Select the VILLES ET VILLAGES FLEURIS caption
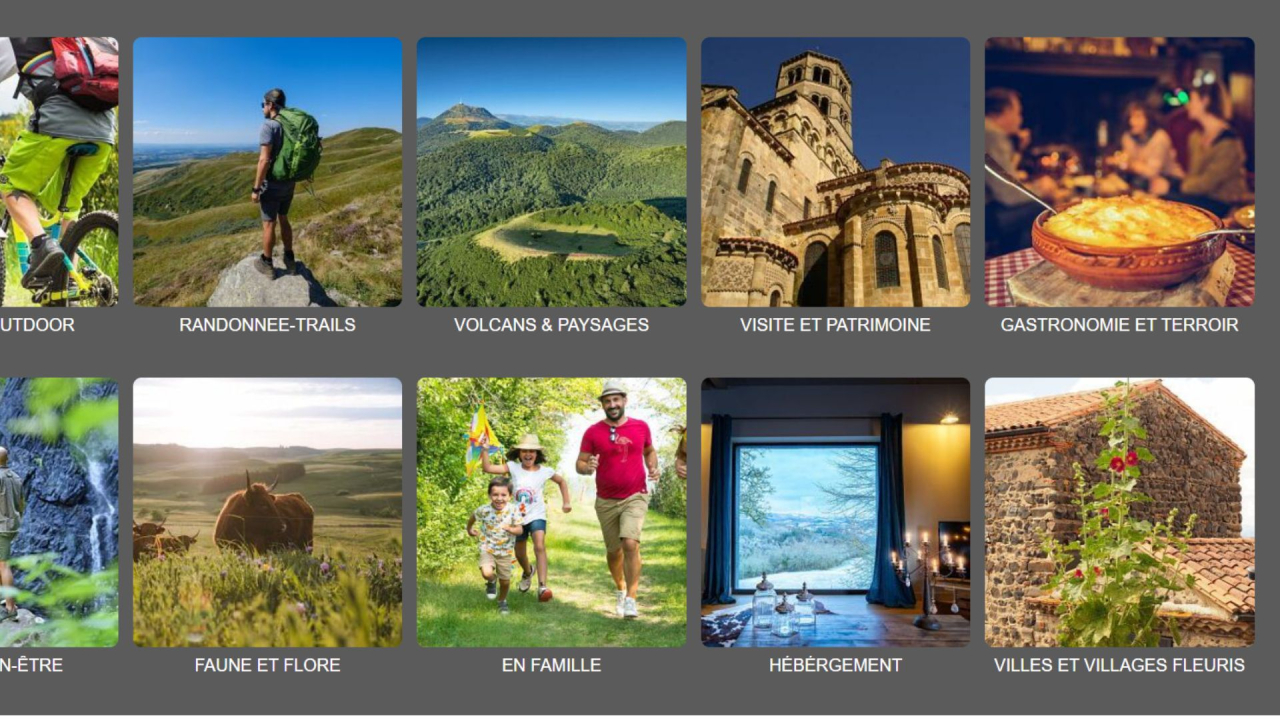This screenshot has width=1280, height=720. tap(1119, 665)
